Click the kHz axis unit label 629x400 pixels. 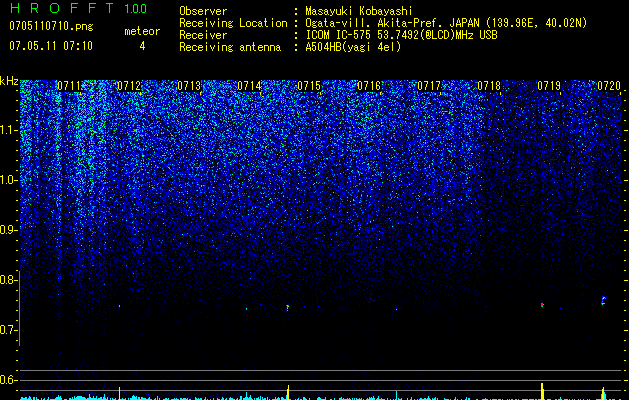[9, 82]
